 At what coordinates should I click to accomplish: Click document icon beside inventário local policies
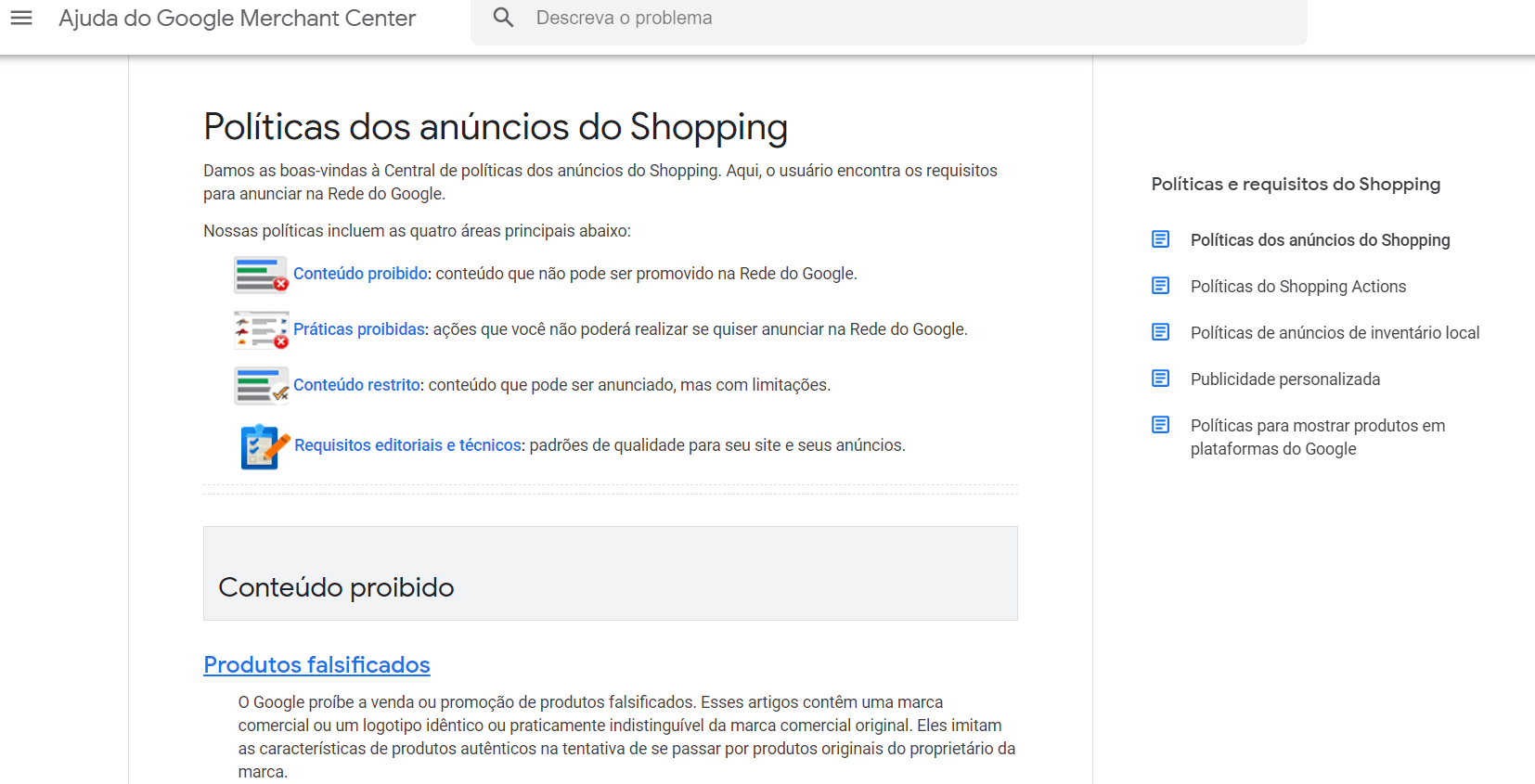pyautogui.click(x=1160, y=332)
